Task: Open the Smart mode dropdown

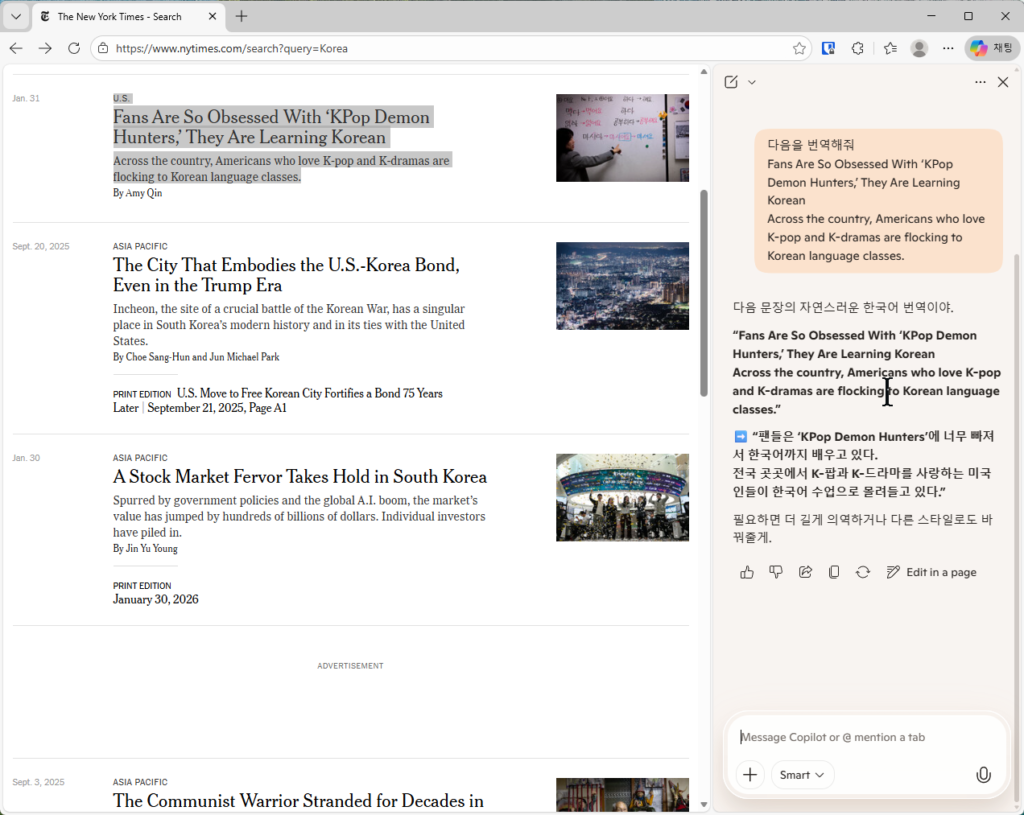Action: [802, 775]
